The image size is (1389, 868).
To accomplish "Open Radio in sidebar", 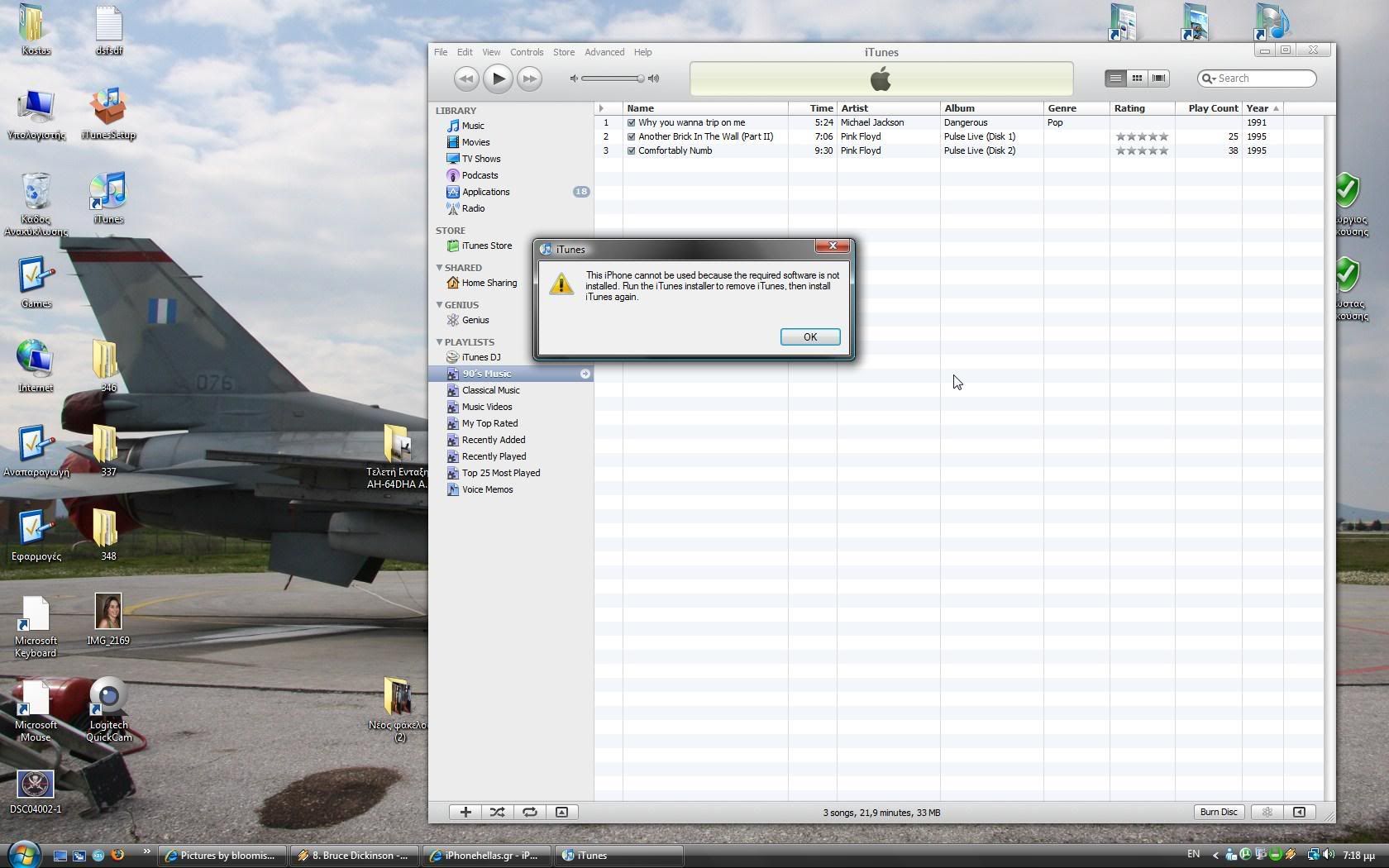I will coord(473,208).
